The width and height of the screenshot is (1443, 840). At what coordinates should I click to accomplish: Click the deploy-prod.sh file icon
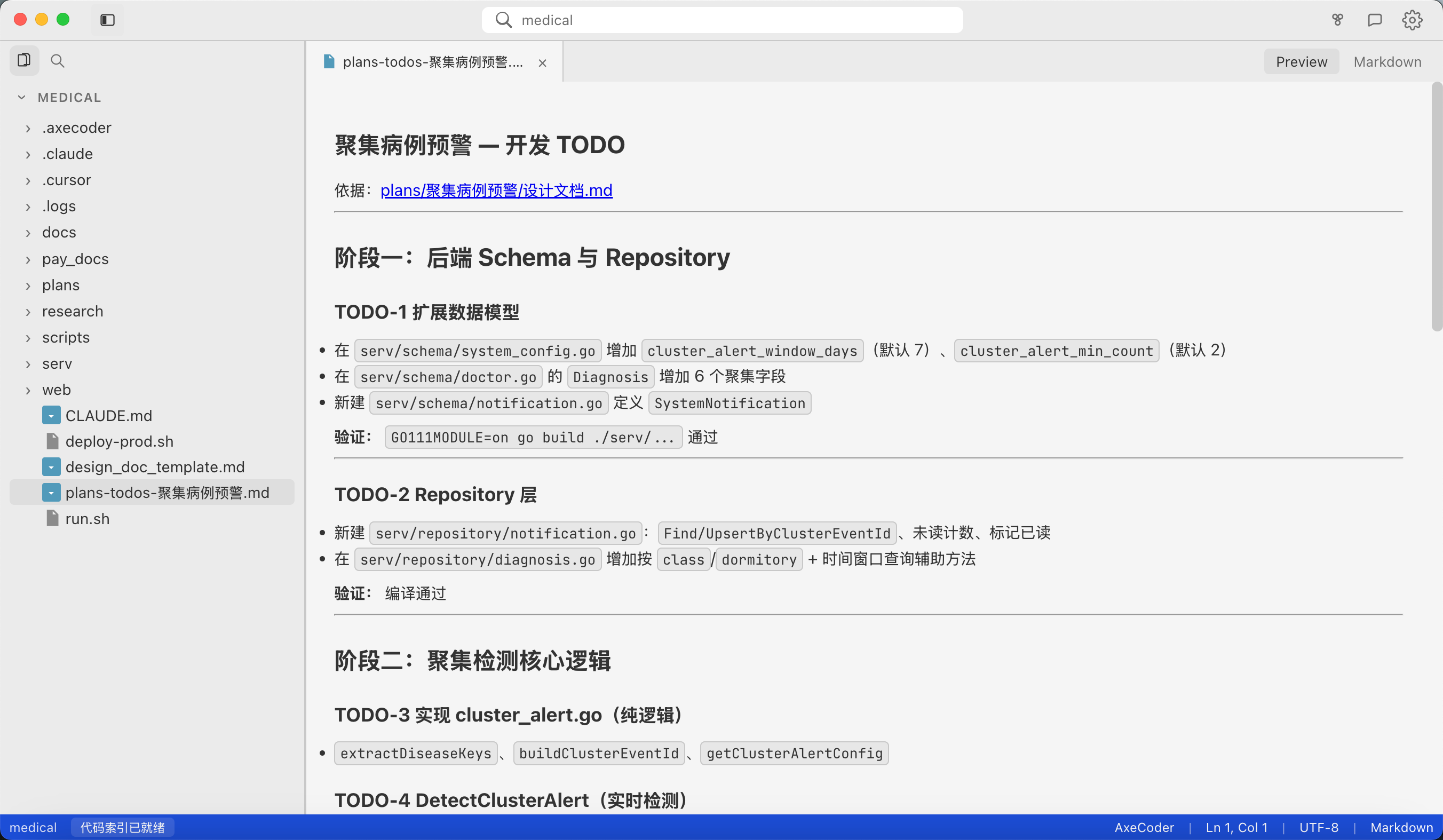coord(52,441)
